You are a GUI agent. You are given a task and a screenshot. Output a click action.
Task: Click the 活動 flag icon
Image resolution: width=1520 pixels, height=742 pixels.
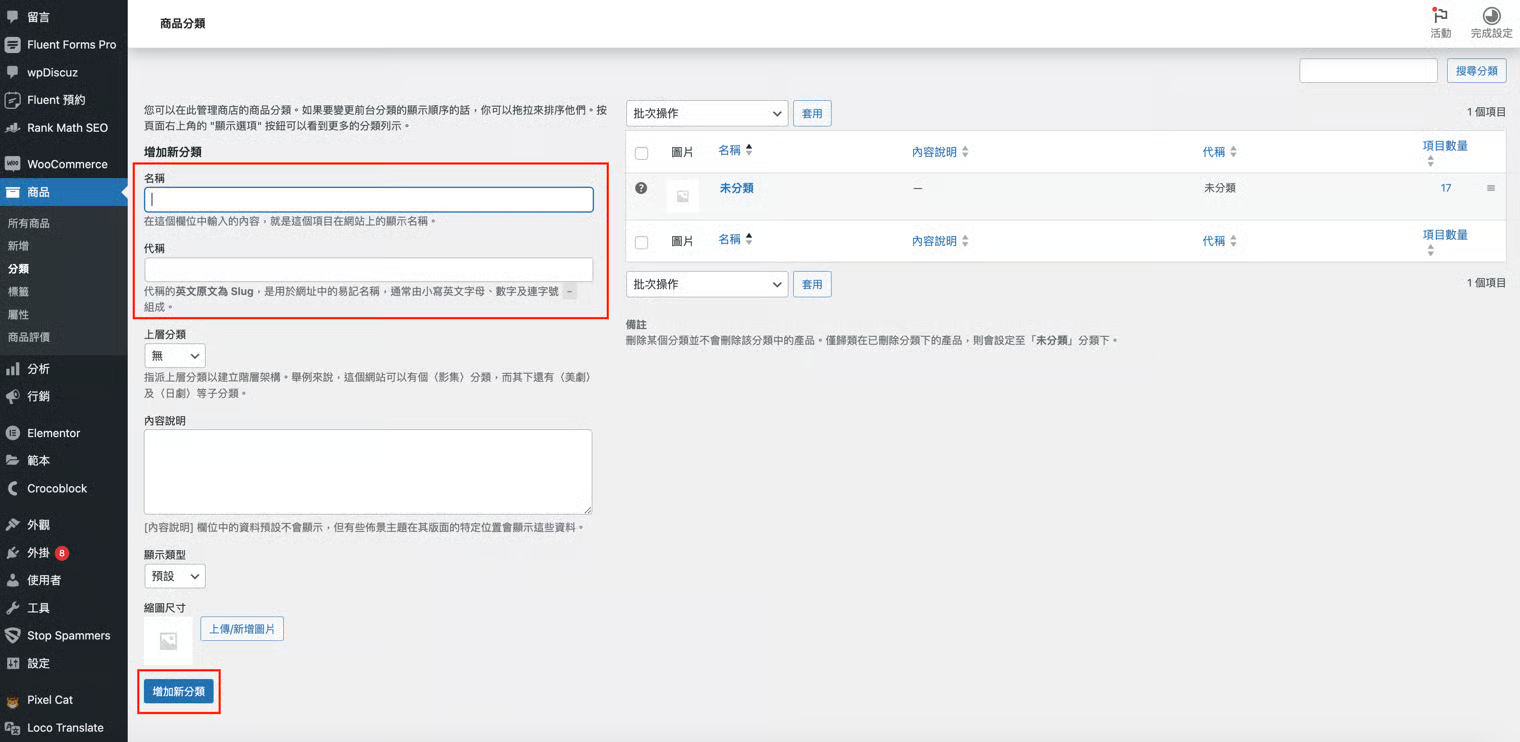1440,16
